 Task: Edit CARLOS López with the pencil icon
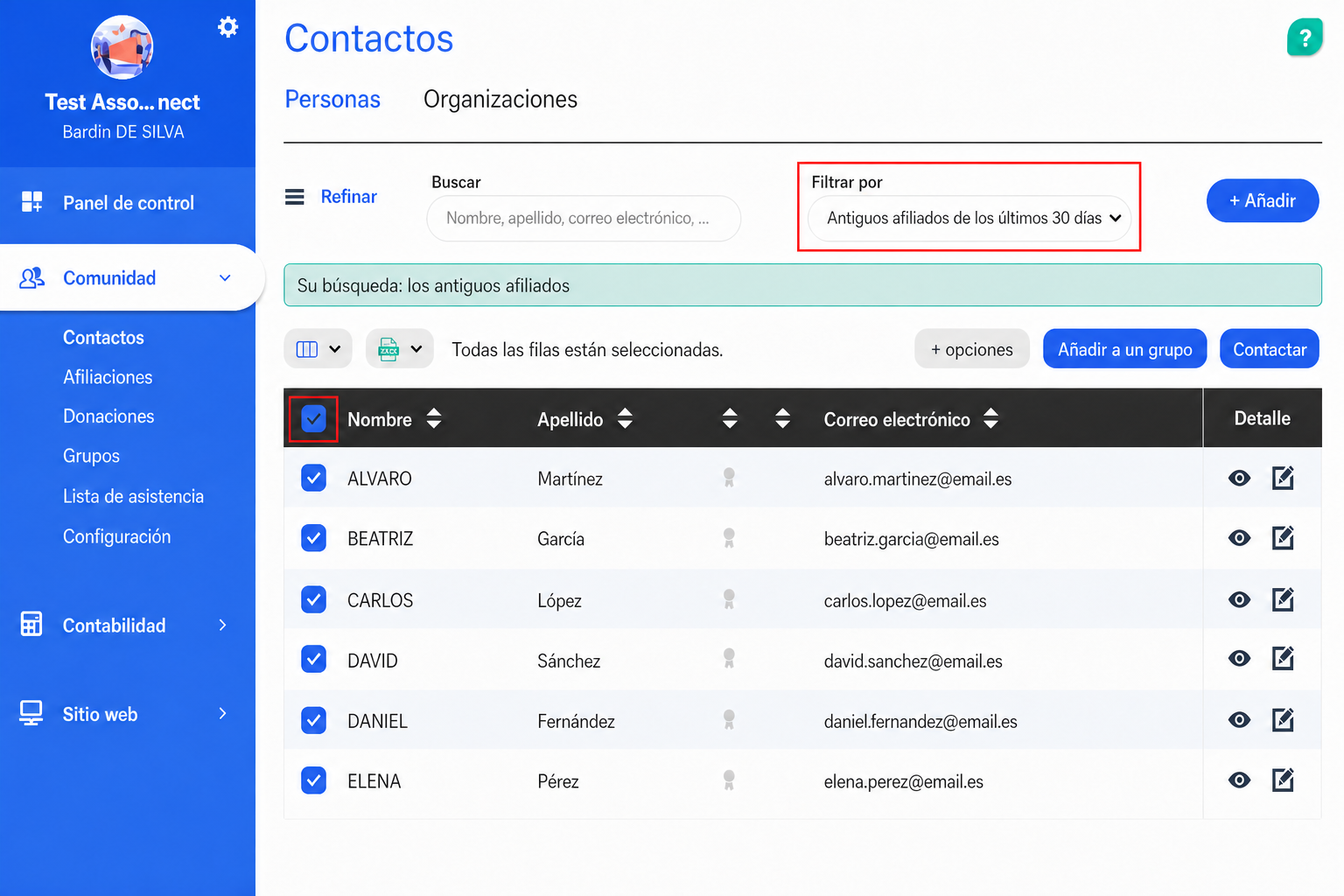coord(1283,599)
